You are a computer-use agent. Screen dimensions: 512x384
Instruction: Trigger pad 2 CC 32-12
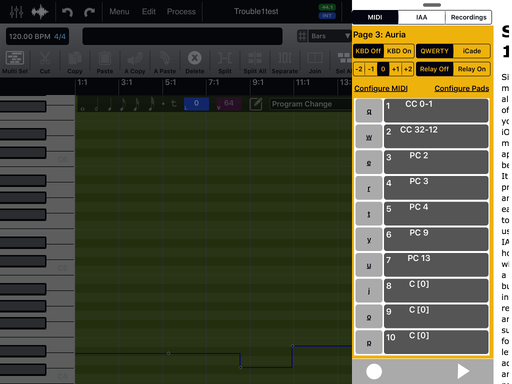tap(436, 136)
